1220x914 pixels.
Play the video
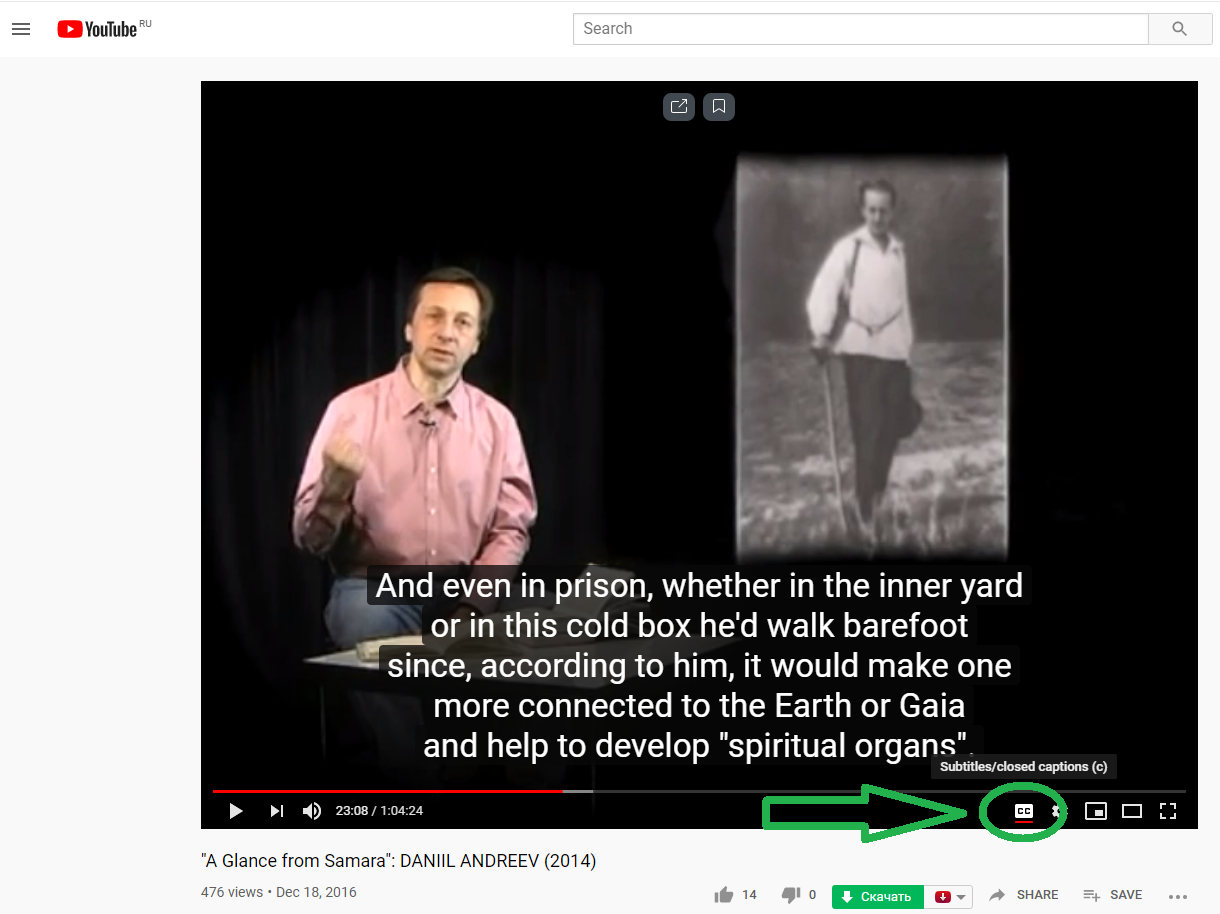236,811
